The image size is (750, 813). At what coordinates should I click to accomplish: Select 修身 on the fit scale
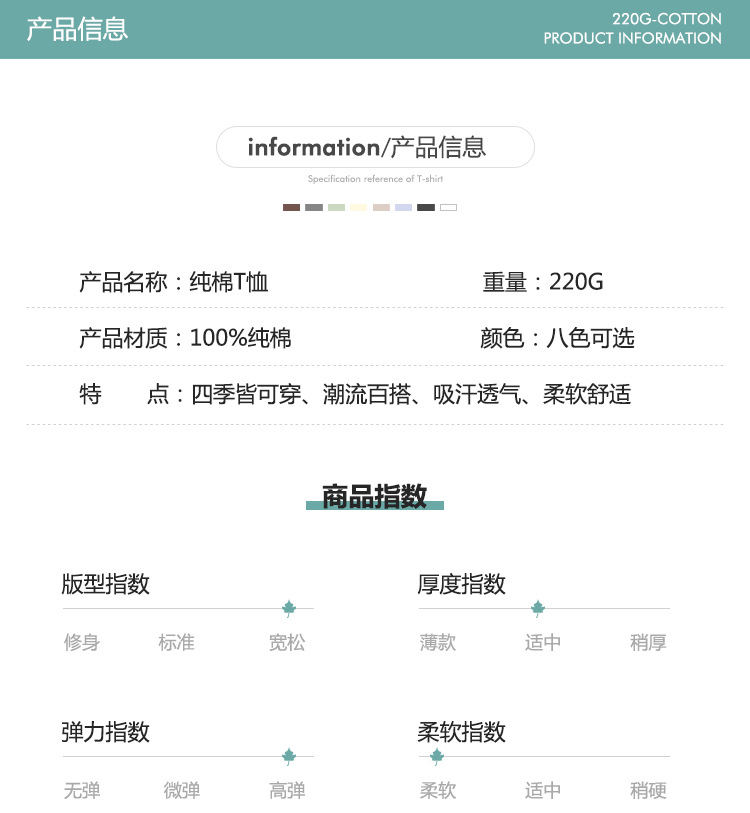coord(81,642)
